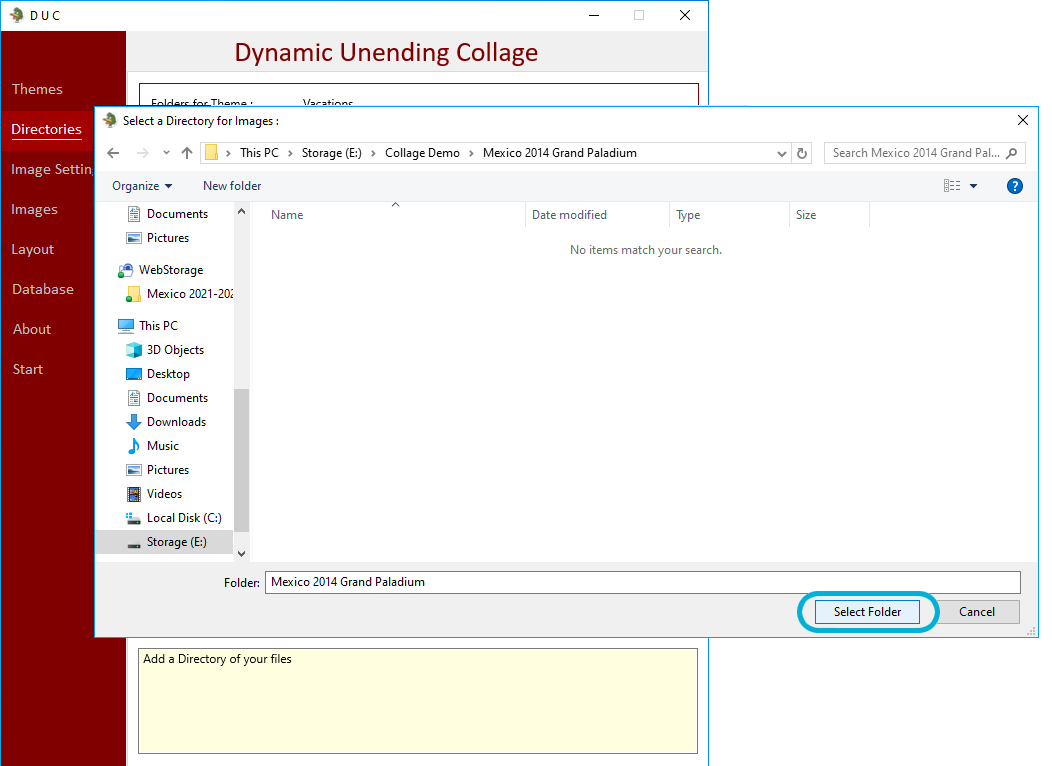This screenshot has width=1052, height=766.
Task: Open Image Settings in DUC sidebar
Action: click(x=52, y=169)
